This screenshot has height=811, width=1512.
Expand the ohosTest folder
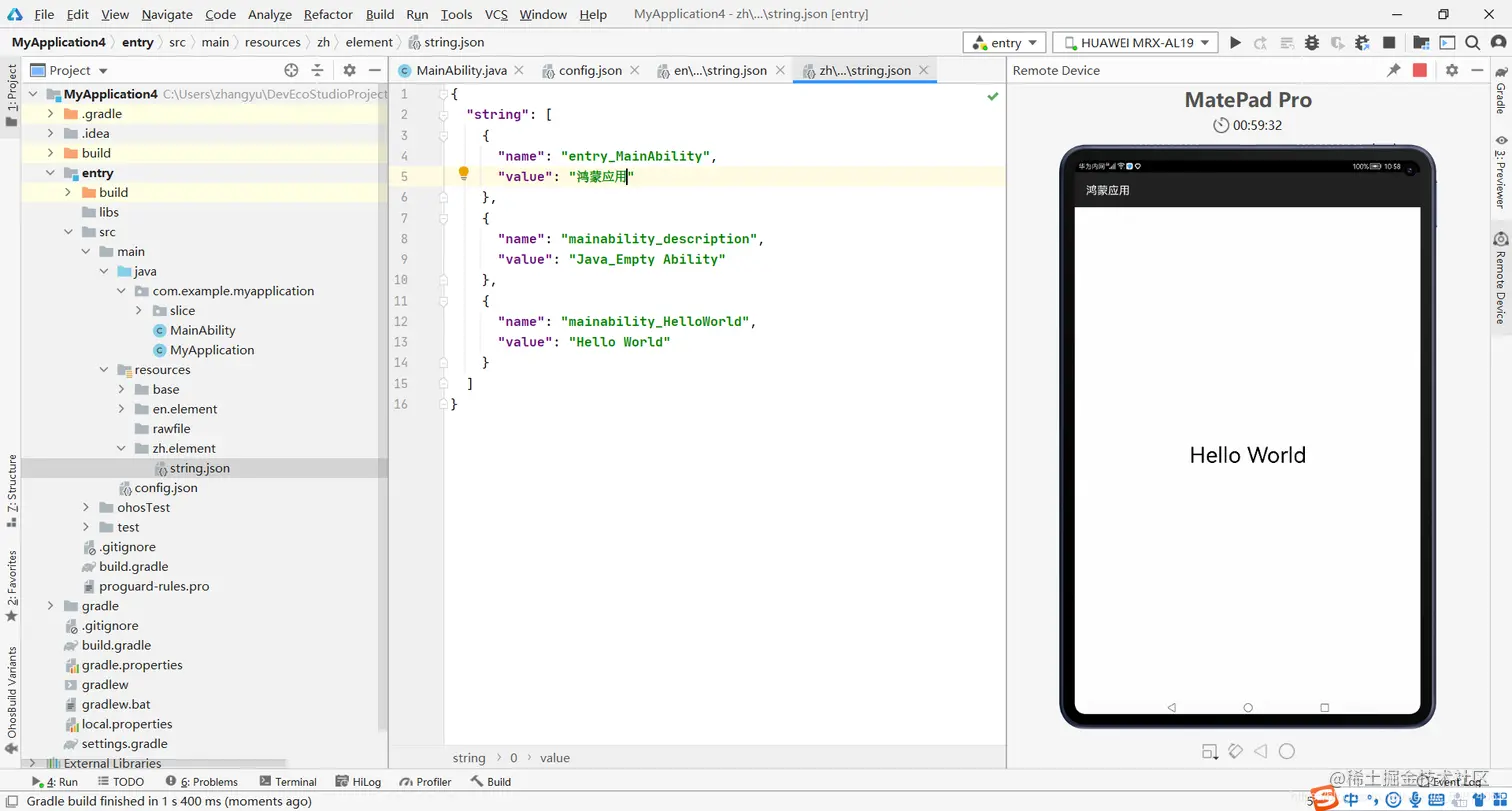click(x=87, y=507)
